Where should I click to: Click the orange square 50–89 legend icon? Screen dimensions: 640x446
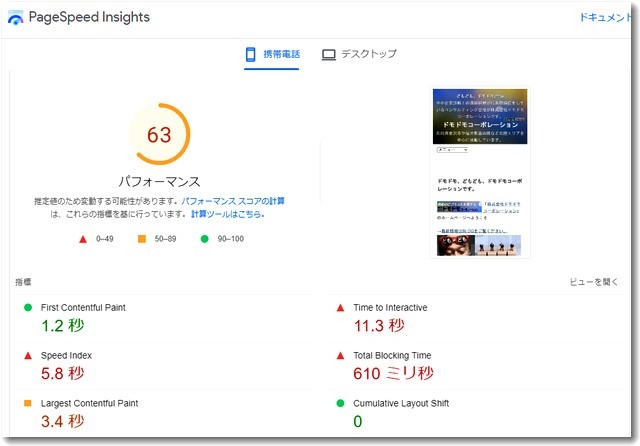click(142, 239)
